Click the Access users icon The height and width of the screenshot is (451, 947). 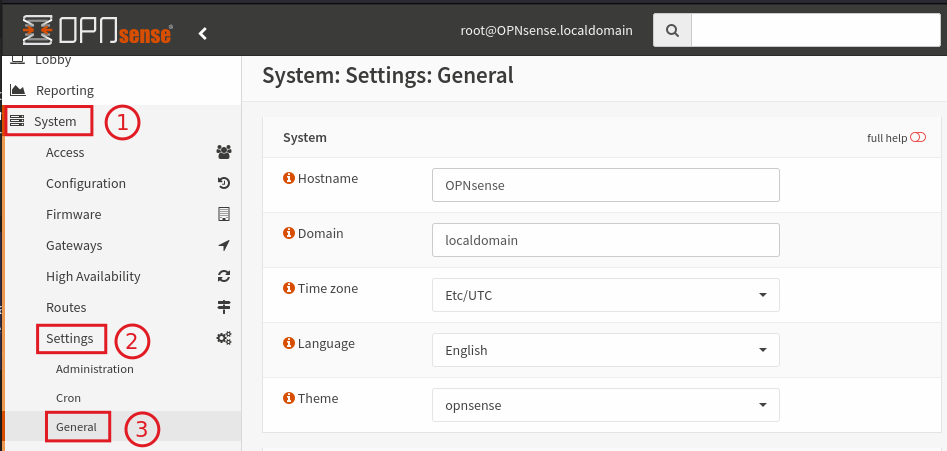tap(224, 152)
